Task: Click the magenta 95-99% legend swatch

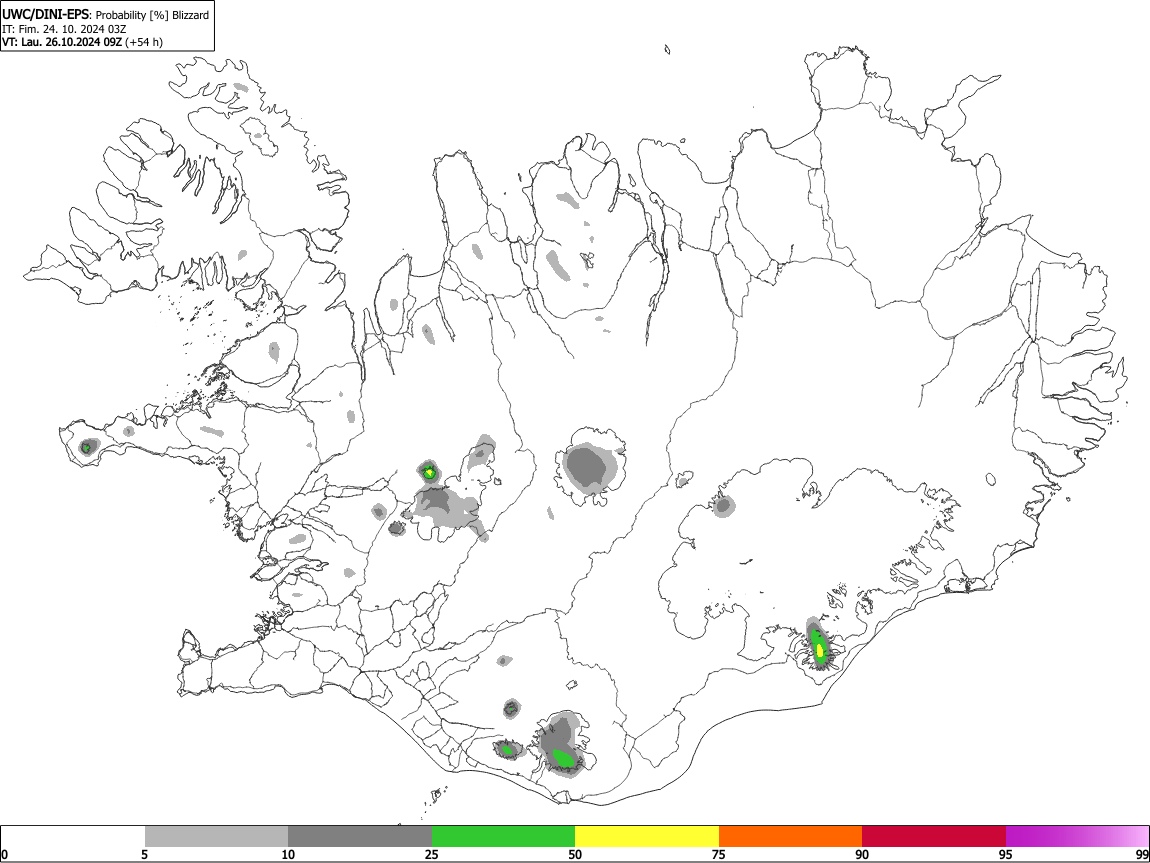Action: [x=1077, y=836]
